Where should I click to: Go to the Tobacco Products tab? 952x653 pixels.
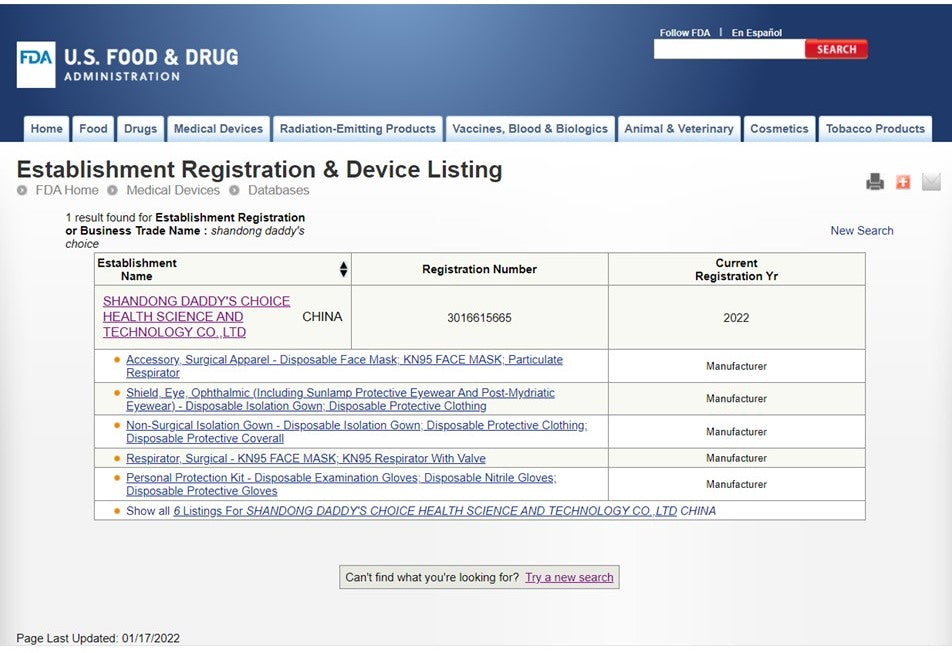click(x=875, y=129)
